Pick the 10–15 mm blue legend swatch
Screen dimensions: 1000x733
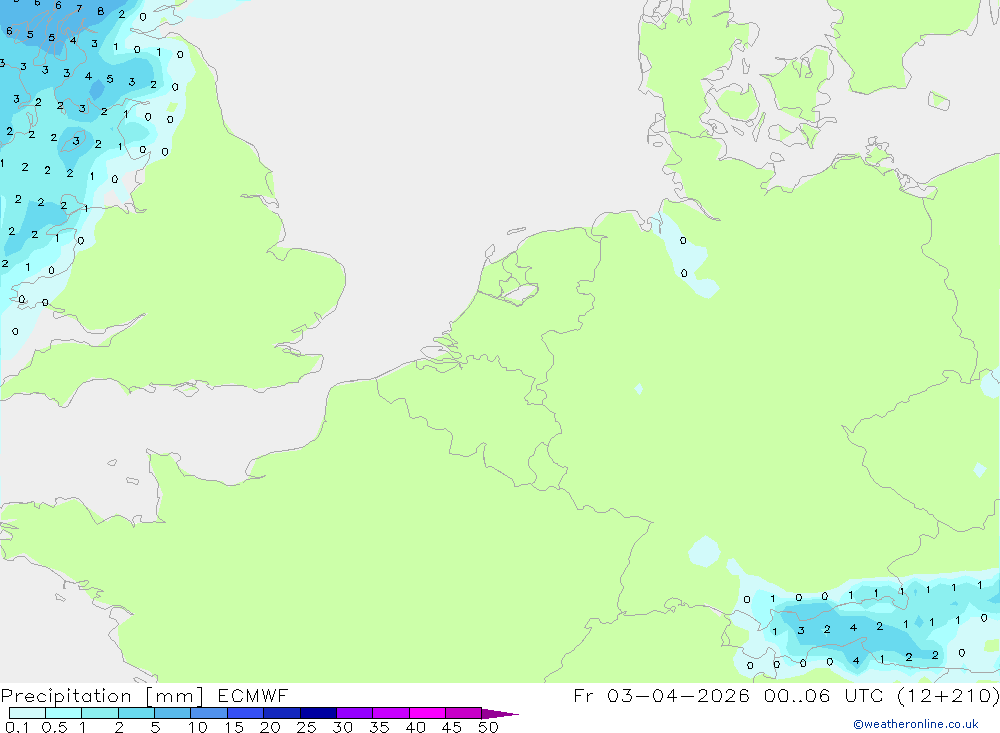(209, 713)
